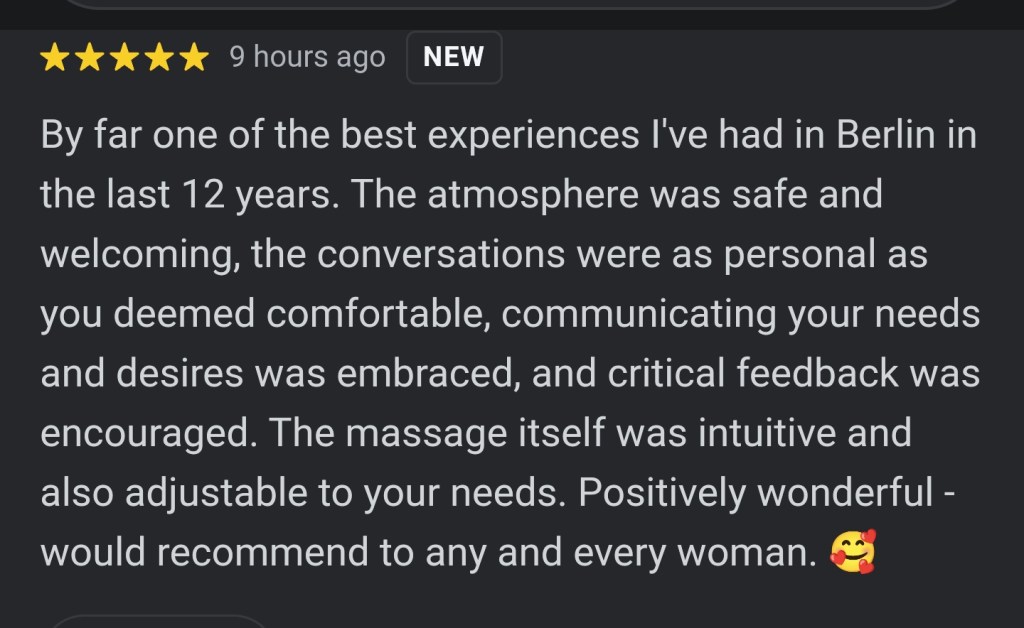Click "Positively wonderful" in the review

(755, 492)
